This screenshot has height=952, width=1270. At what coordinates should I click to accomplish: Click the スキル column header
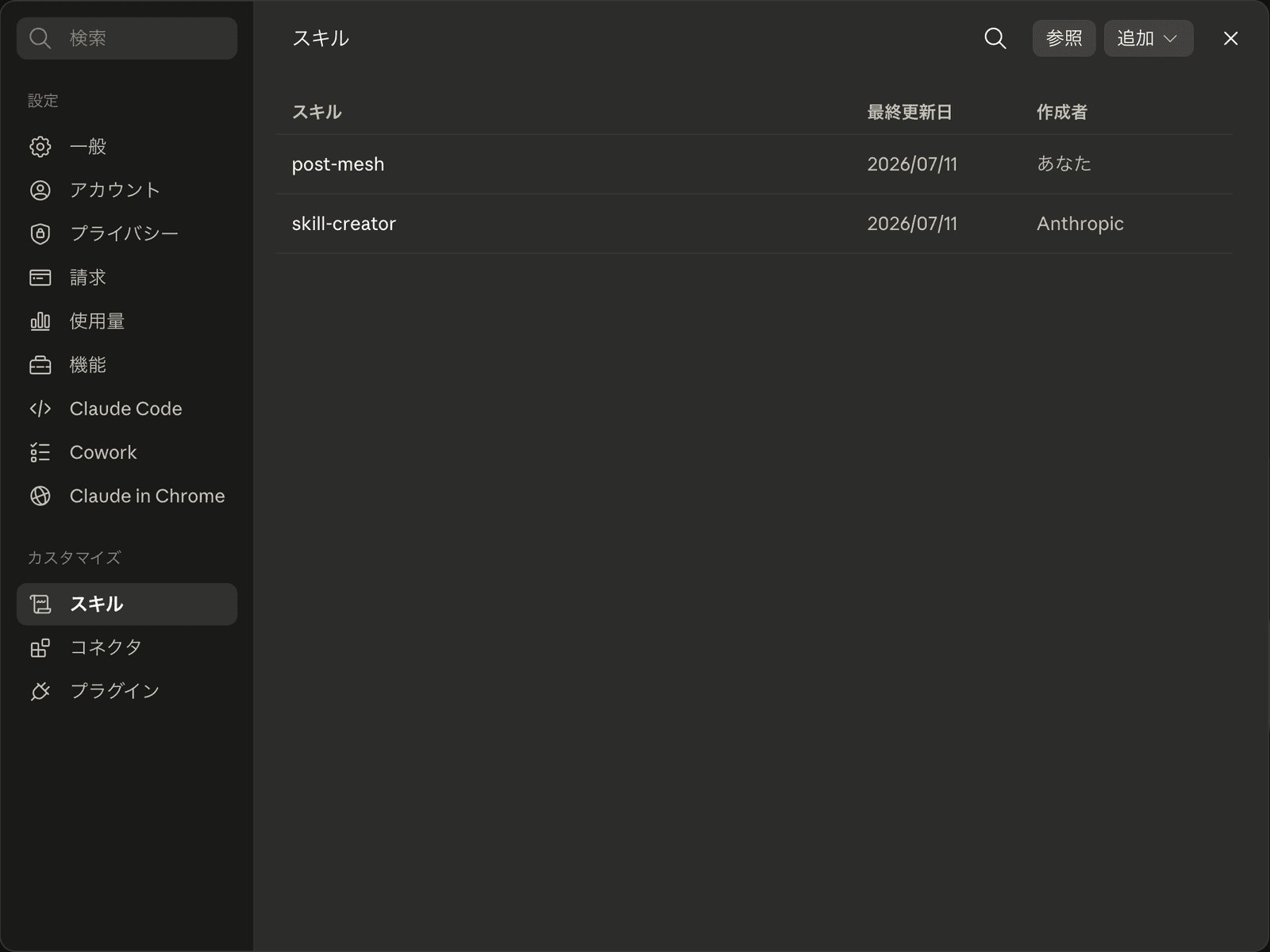317,112
